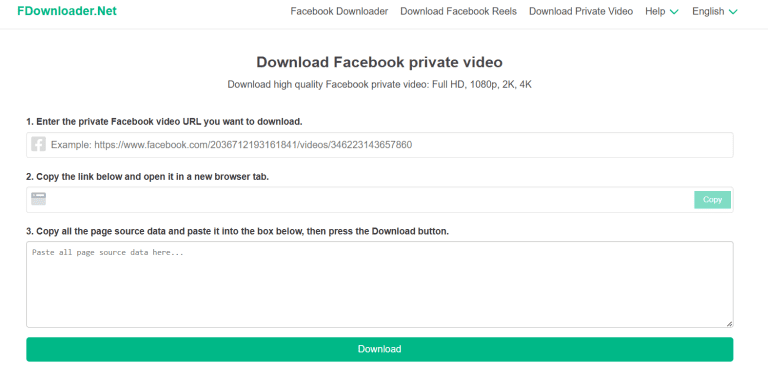Go to Download Facebook Reels
The height and width of the screenshot is (367, 768).
point(458,11)
